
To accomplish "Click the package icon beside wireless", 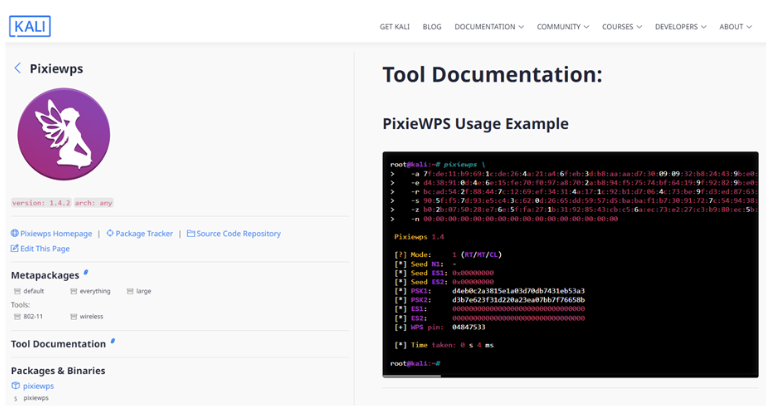I will (x=74, y=317).
